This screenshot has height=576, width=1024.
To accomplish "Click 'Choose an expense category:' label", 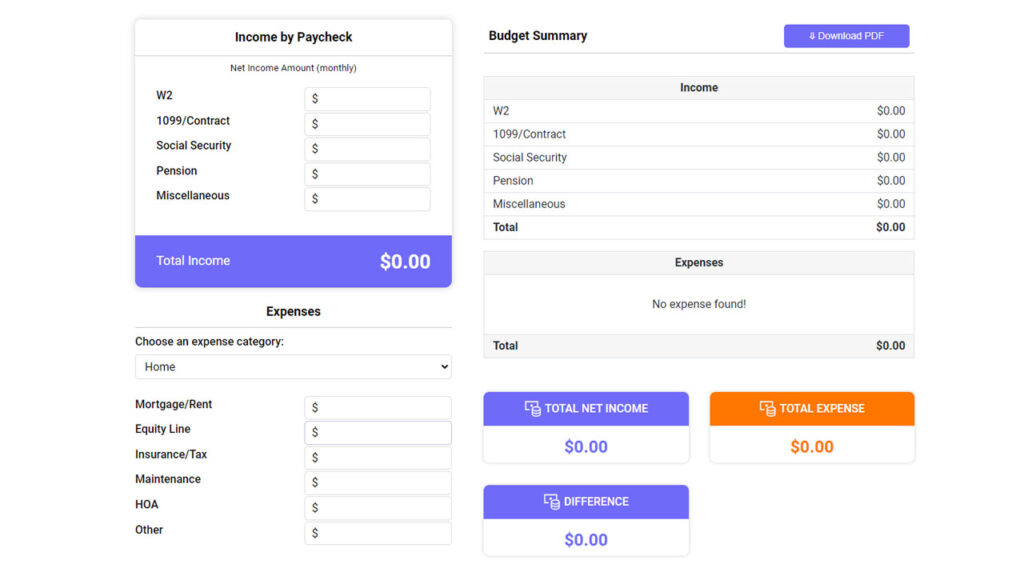I will point(209,342).
